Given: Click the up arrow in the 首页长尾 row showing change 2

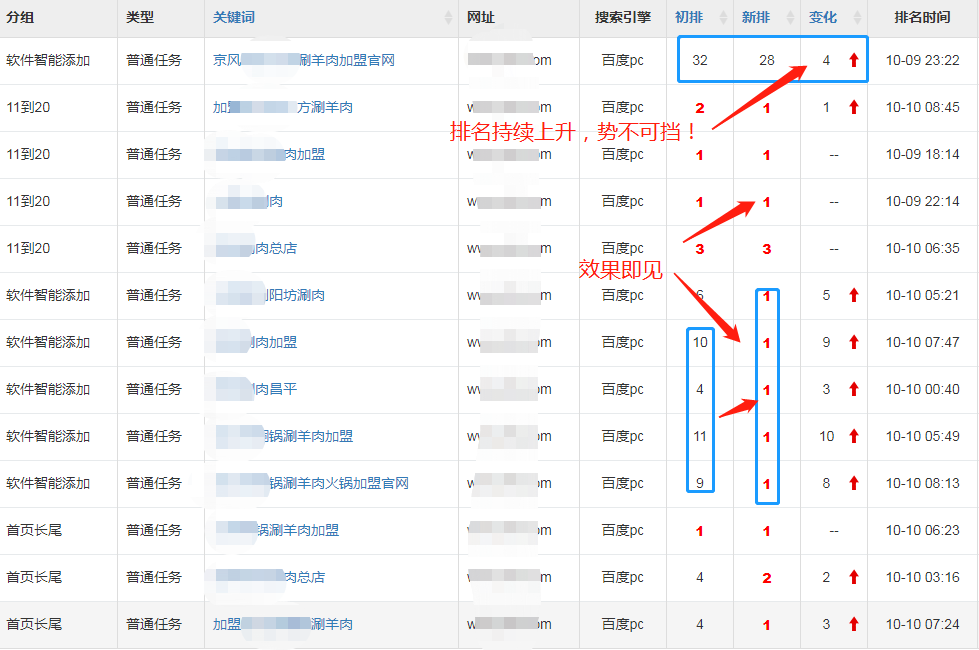Looking at the screenshot, I should point(851,577).
